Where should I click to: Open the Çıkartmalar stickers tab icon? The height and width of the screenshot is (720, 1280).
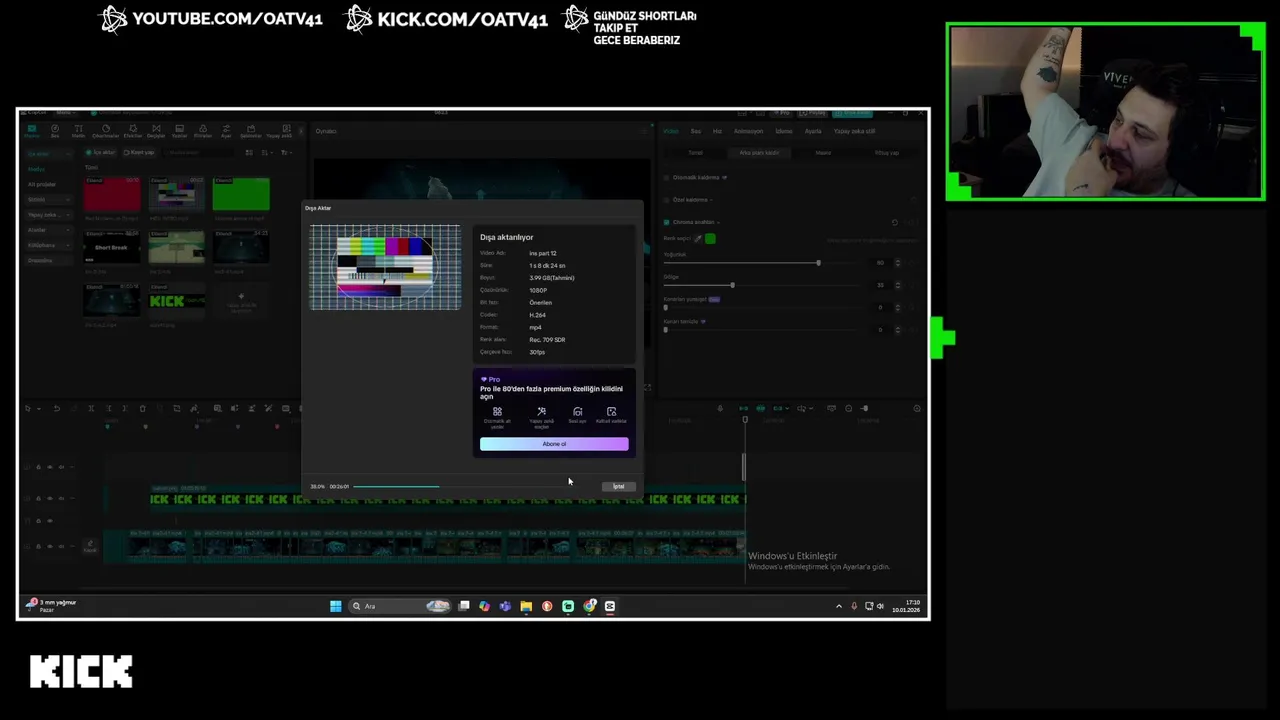point(105,131)
